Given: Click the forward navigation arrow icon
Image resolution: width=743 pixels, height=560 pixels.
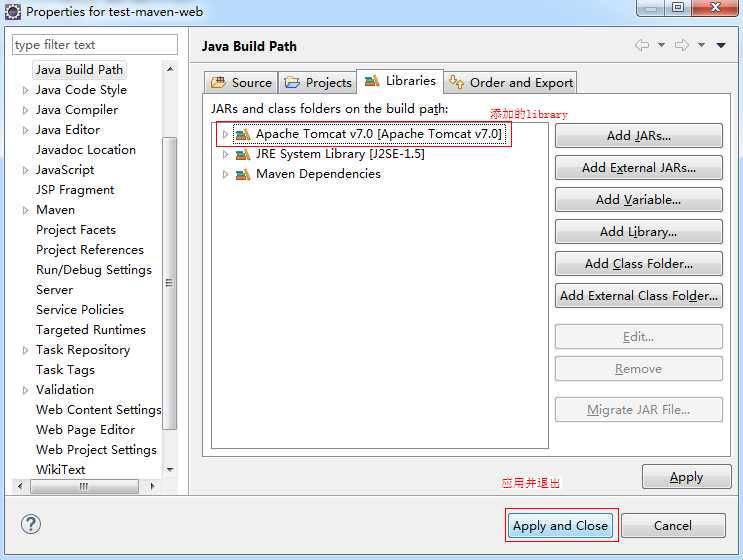Looking at the screenshot, I should (x=682, y=45).
